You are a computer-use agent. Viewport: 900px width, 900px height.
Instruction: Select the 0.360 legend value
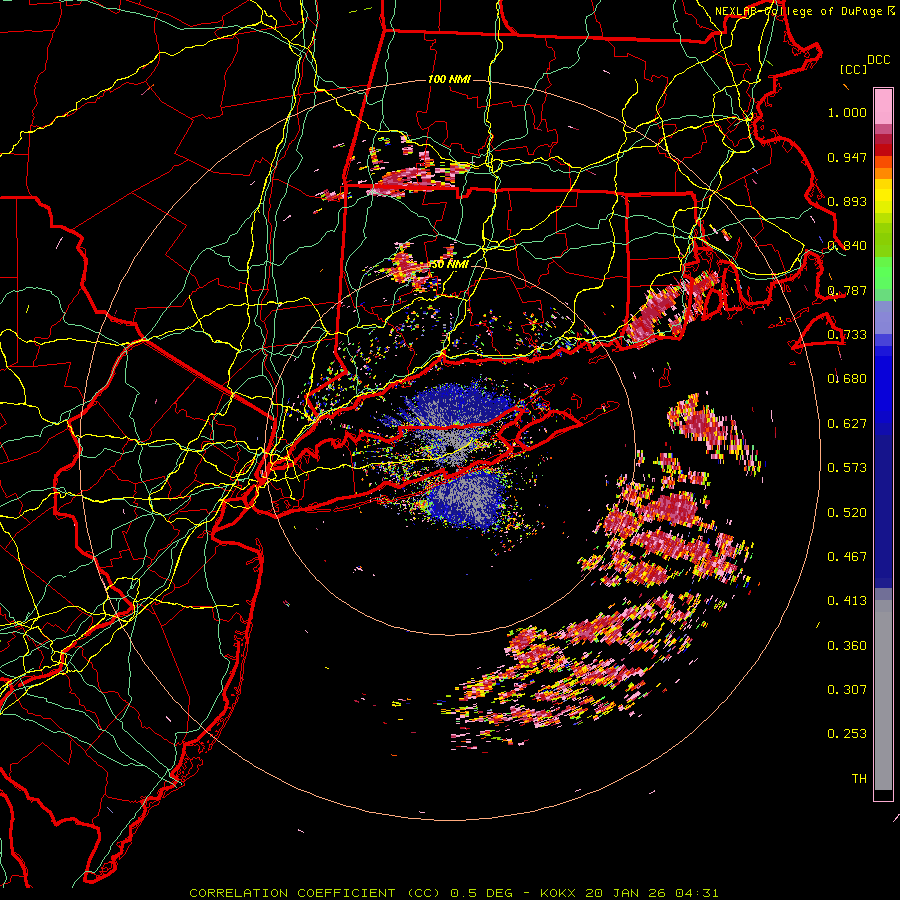[x=847, y=645]
